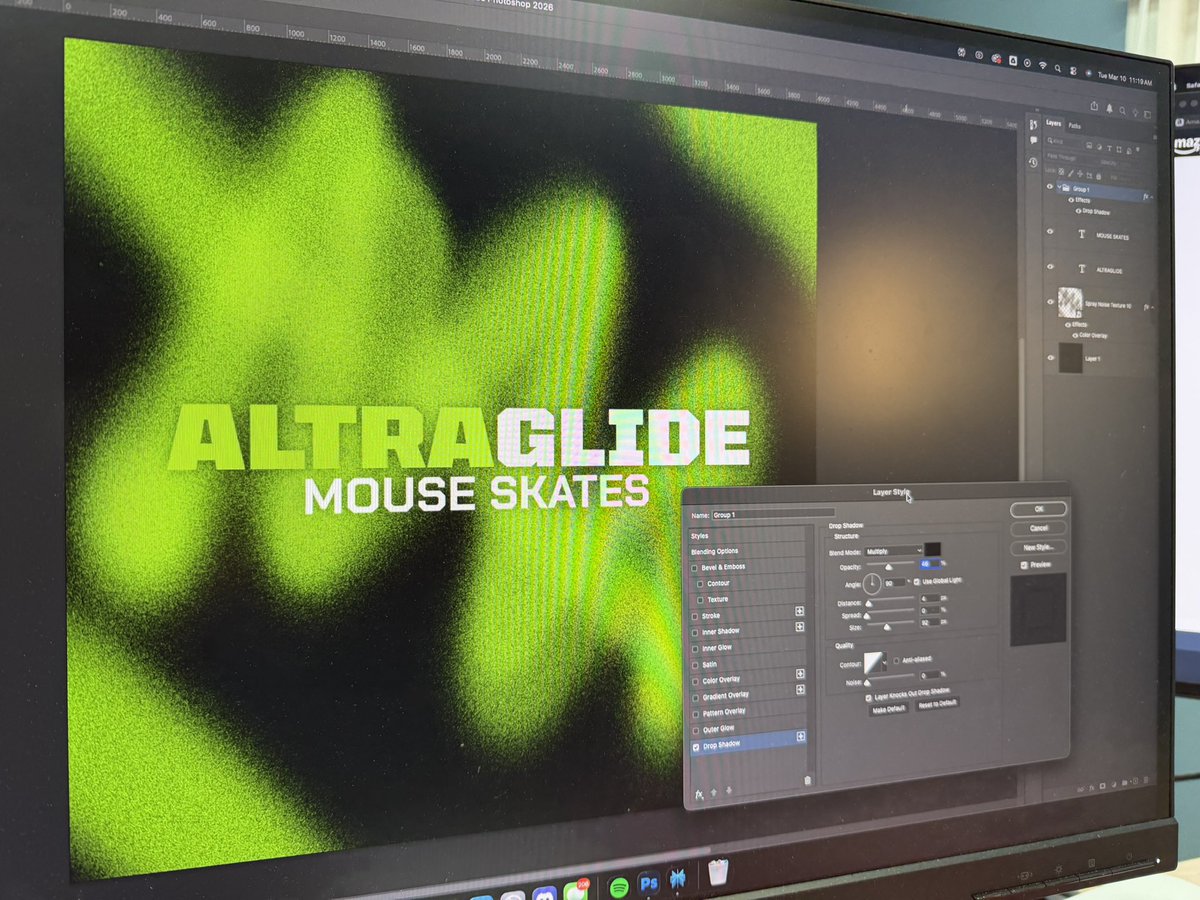Click the fx menu icon in dialog
This screenshot has width=1200, height=900.
(699, 794)
